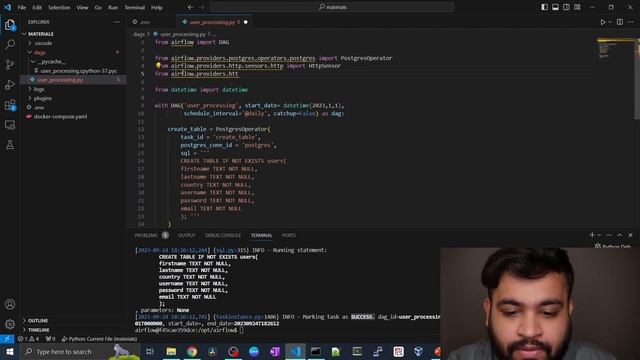Screen dimensions: 640x360
Task: Click the Go Forward arrow in title bar
Action: 202,7
